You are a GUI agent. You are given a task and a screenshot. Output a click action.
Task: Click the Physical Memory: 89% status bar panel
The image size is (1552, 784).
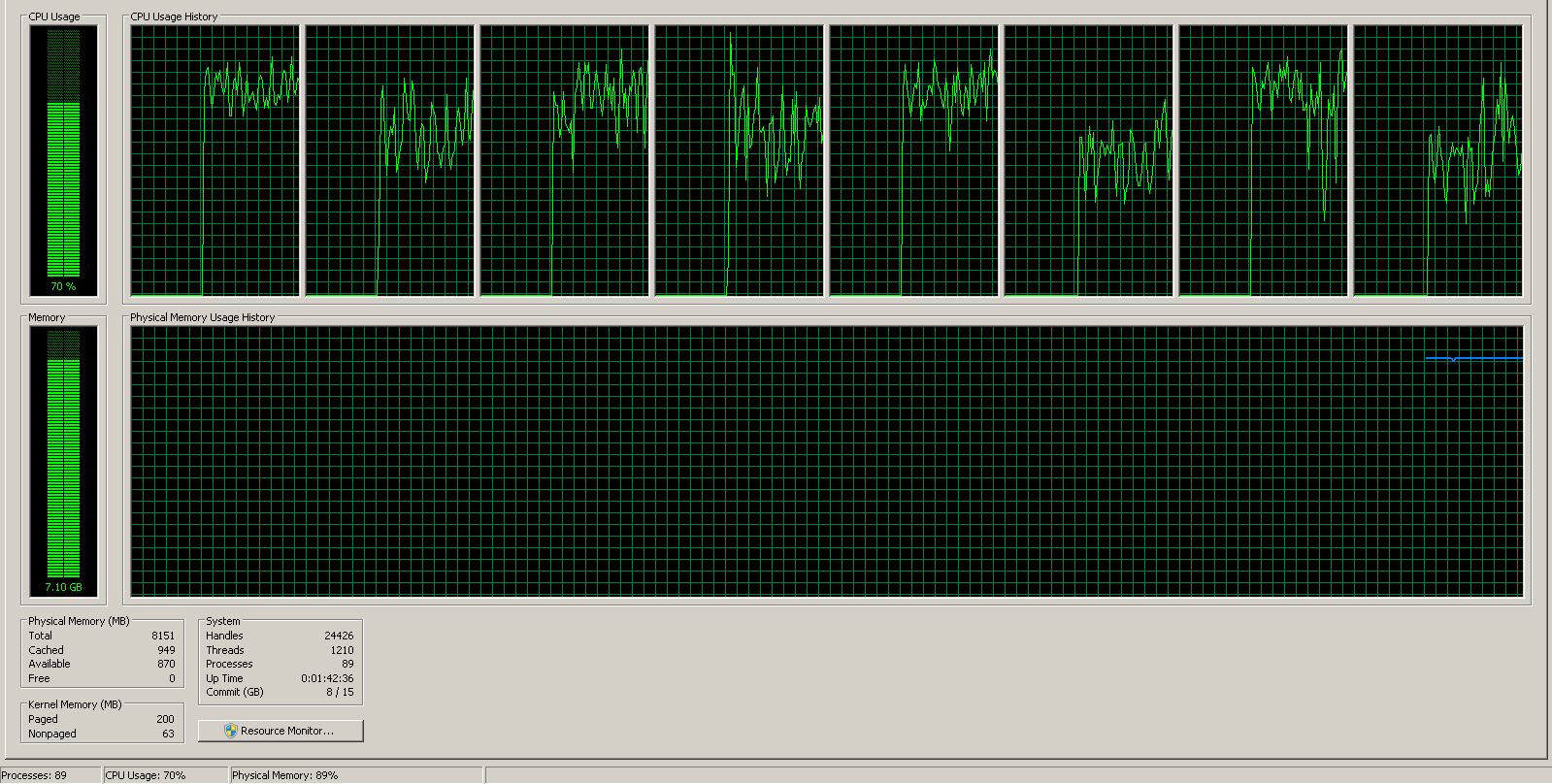(356, 775)
